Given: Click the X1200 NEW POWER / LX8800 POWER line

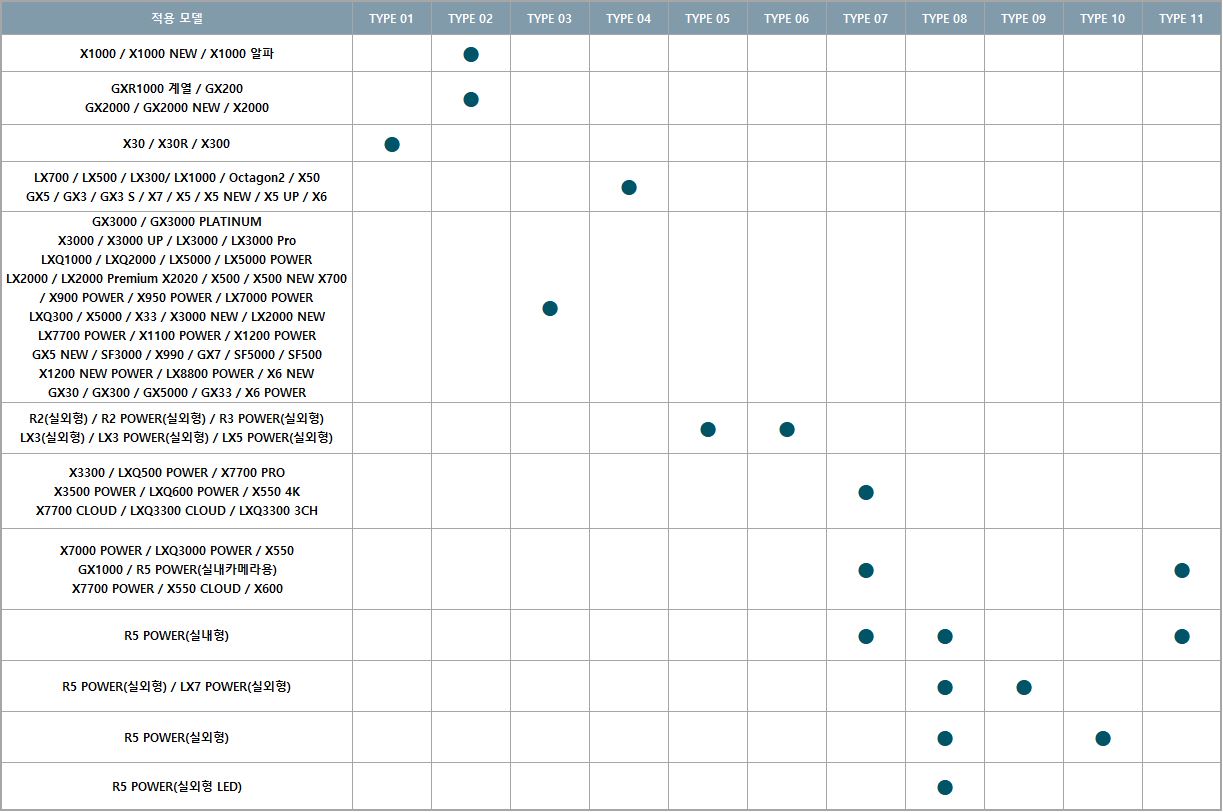Looking at the screenshot, I should tap(177, 374).
